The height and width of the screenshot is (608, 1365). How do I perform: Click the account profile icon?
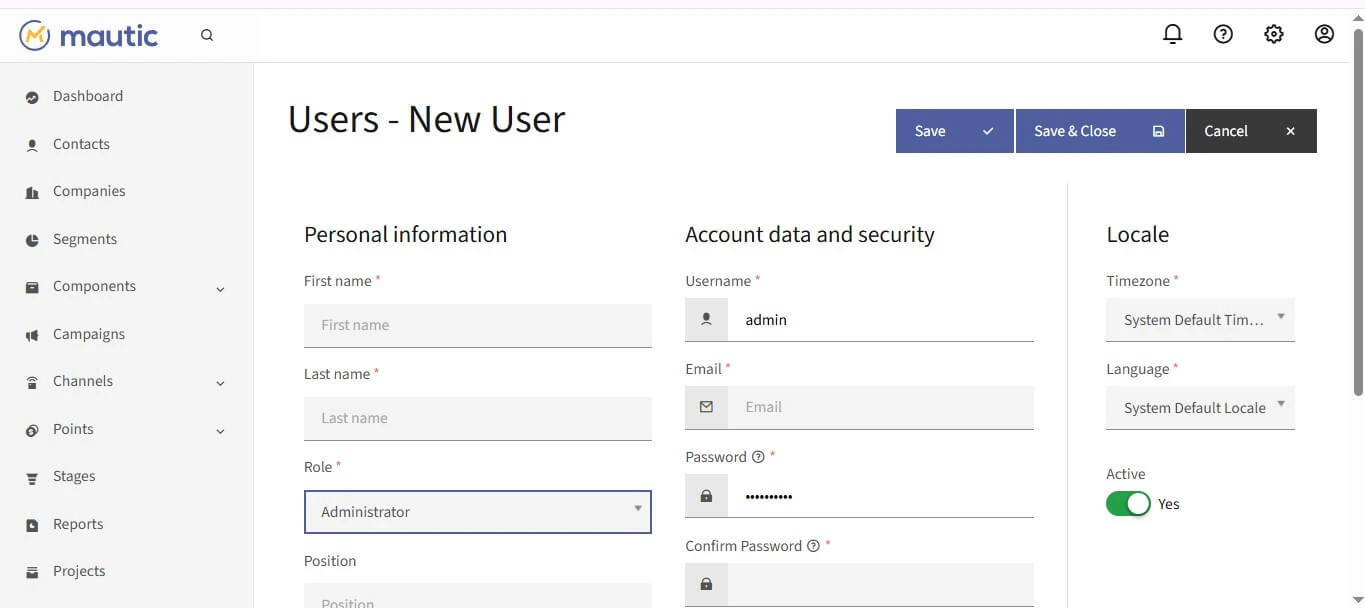click(x=1323, y=33)
